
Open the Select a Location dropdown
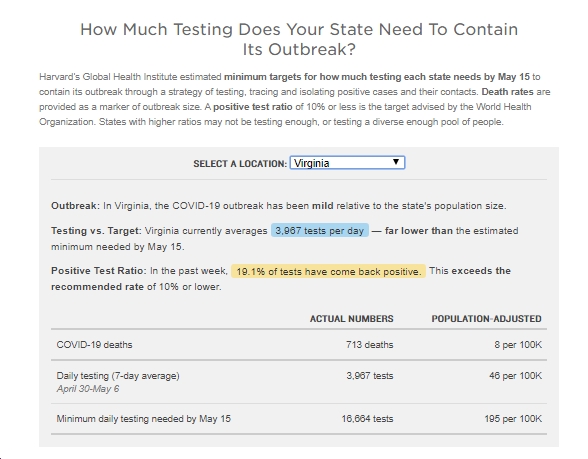click(x=347, y=163)
